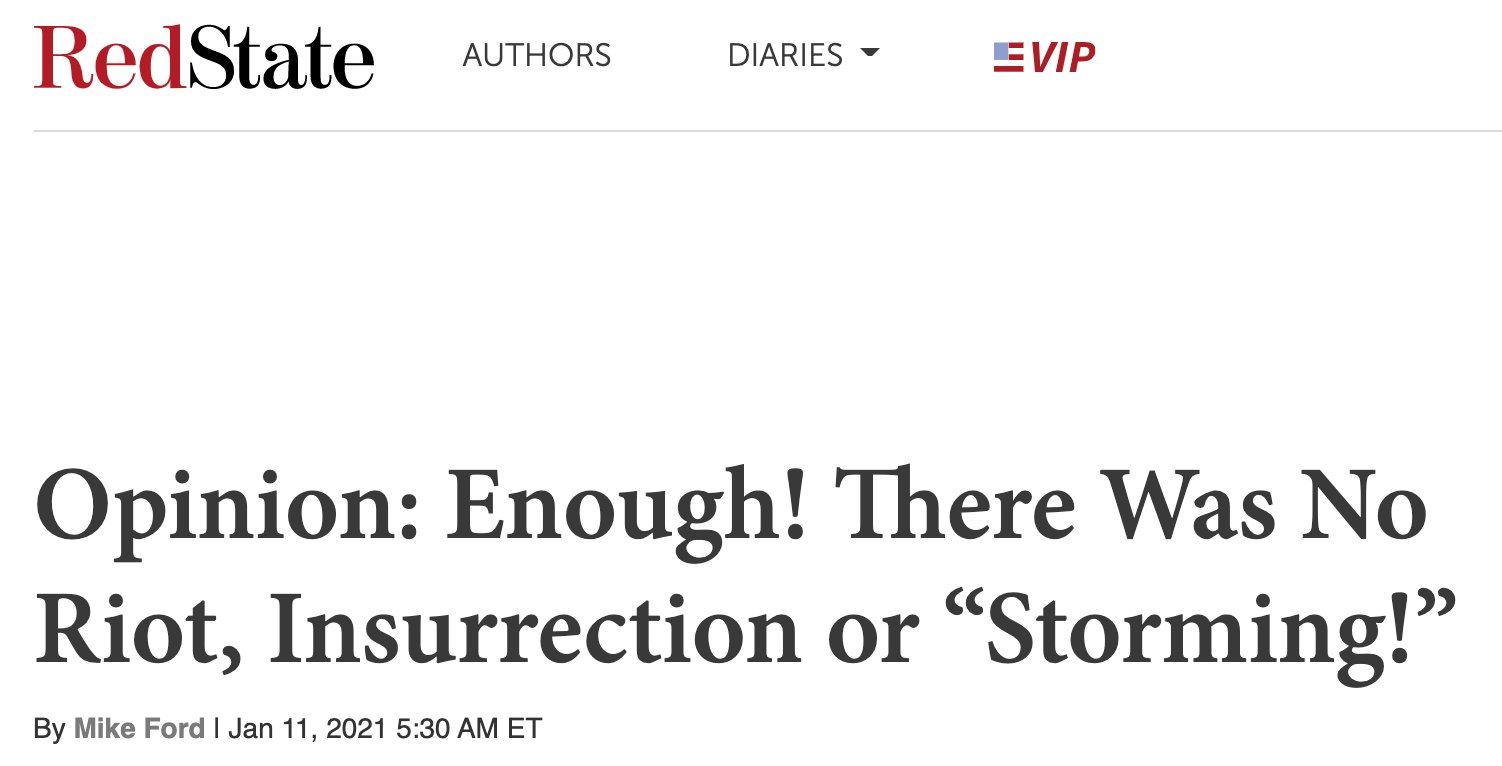Click the RedState logo
The width and height of the screenshot is (1502, 766).
tap(204, 55)
